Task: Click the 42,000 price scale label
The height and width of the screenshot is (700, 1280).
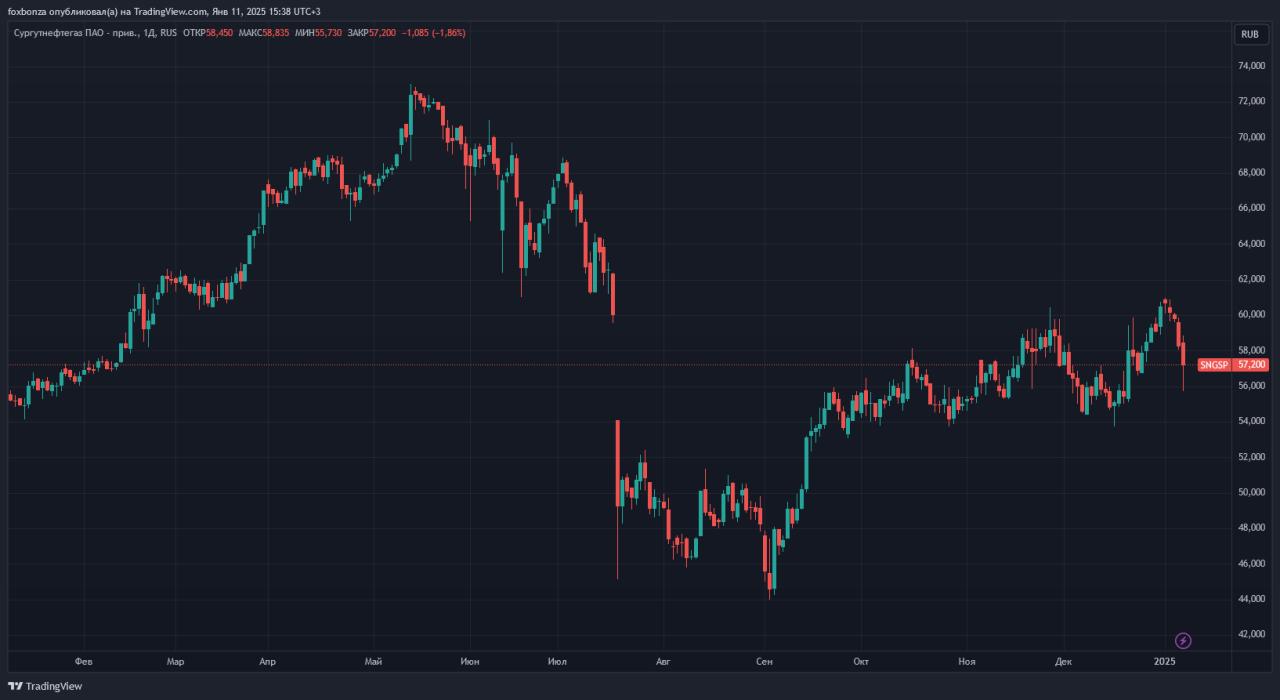Action: [x=1251, y=634]
